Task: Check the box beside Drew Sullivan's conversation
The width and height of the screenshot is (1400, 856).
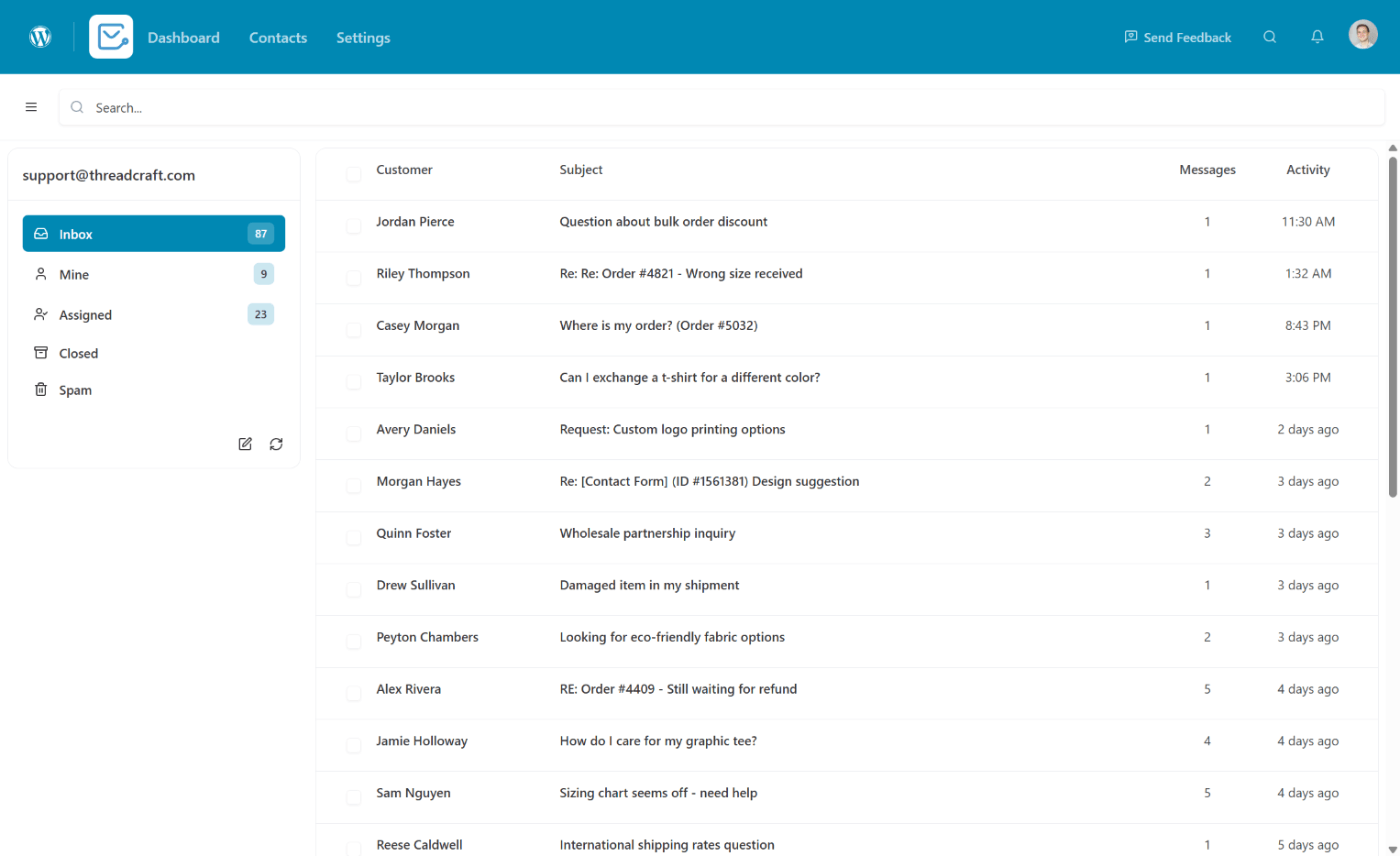Action: 353,589
